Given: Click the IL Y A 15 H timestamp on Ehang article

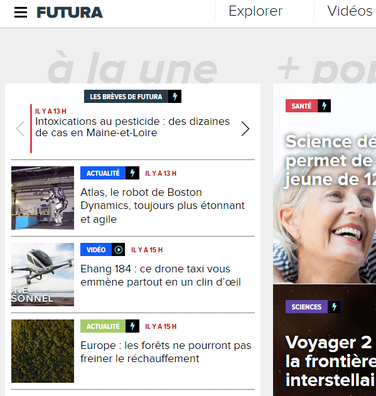Looking at the screenshot, I should click(147, 250).
